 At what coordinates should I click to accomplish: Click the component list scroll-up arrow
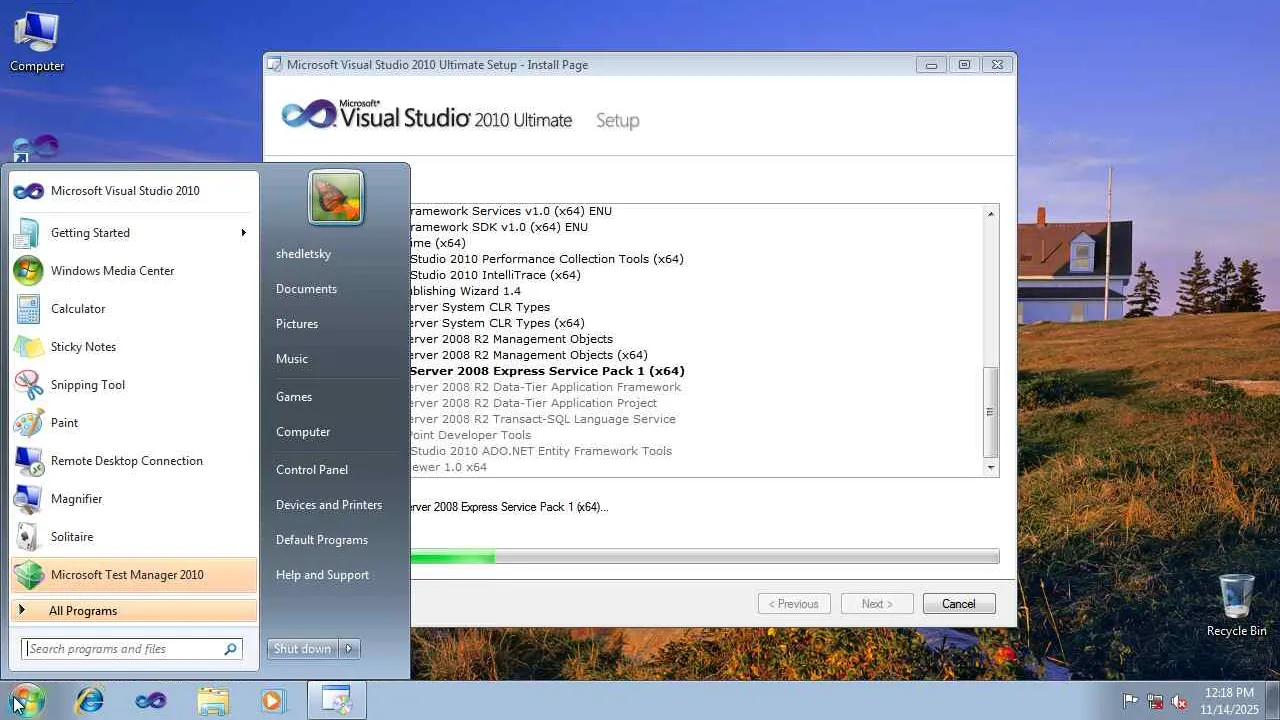991,213
